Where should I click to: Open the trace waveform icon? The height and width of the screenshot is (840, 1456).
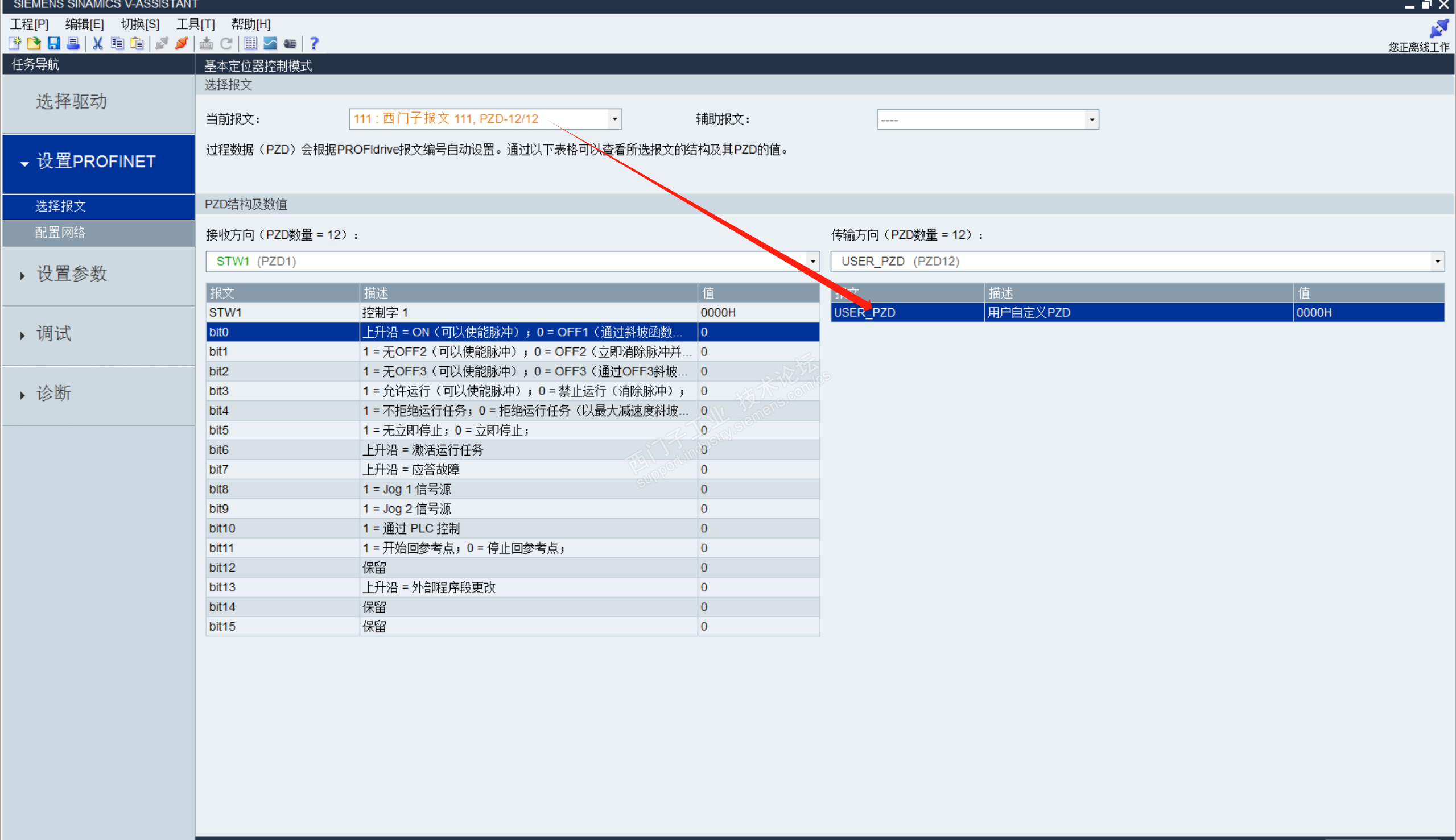click(270, 43)
